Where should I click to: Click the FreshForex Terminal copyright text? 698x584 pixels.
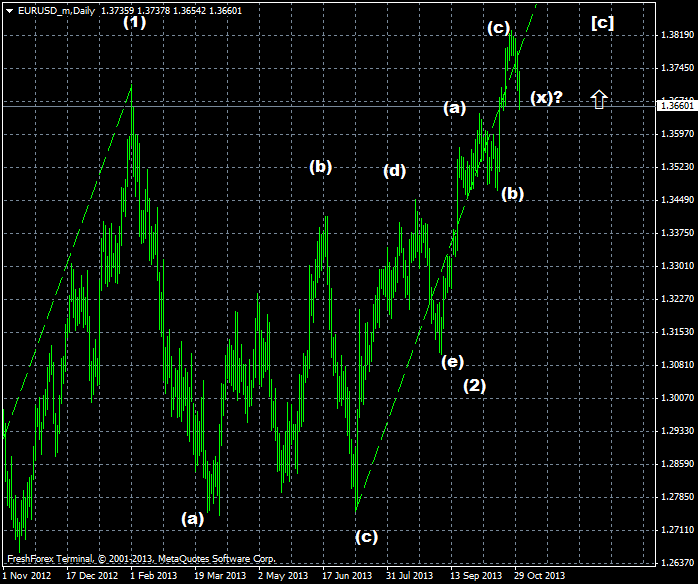click(x=140, y=558)
